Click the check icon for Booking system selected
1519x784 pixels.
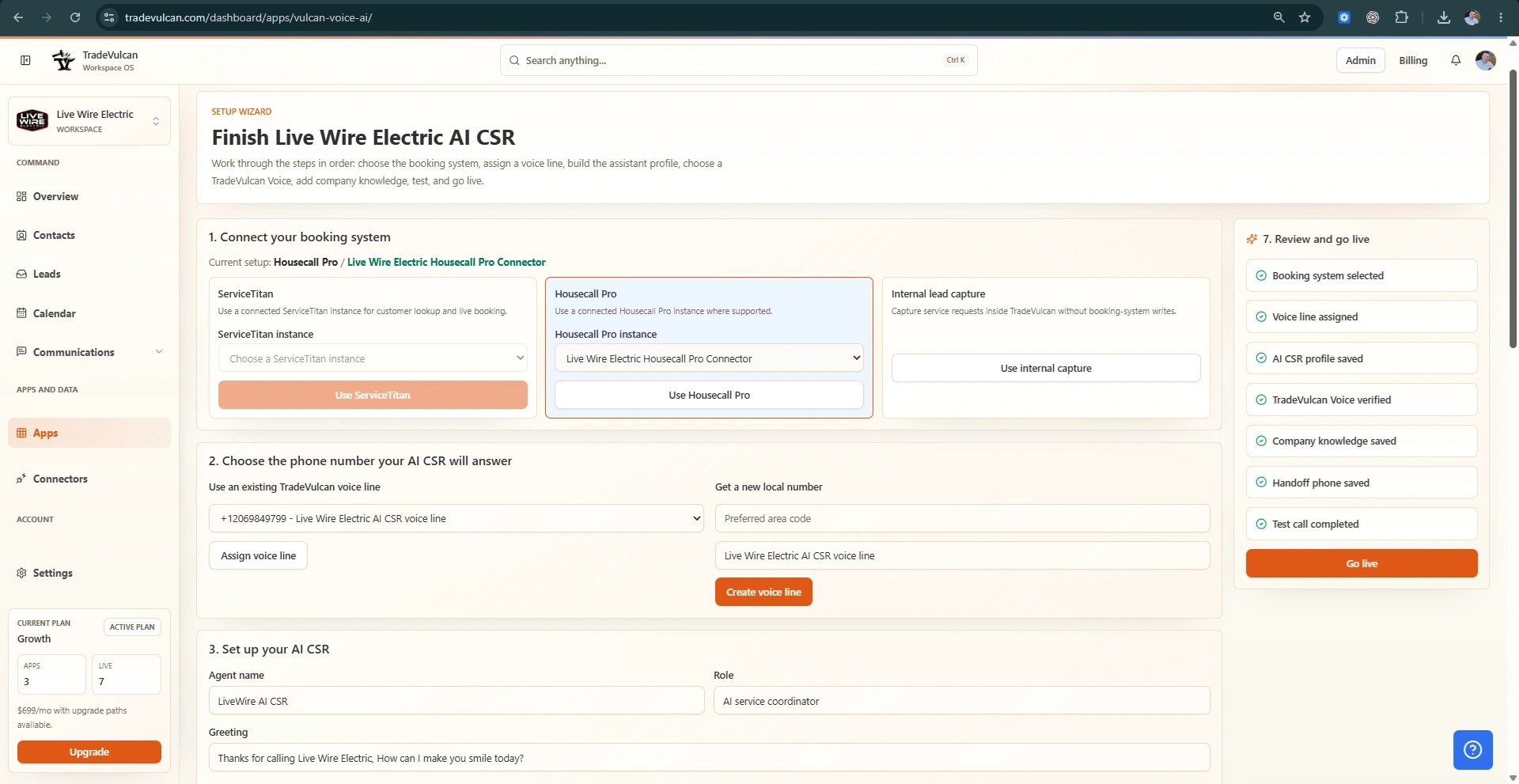1261,275
